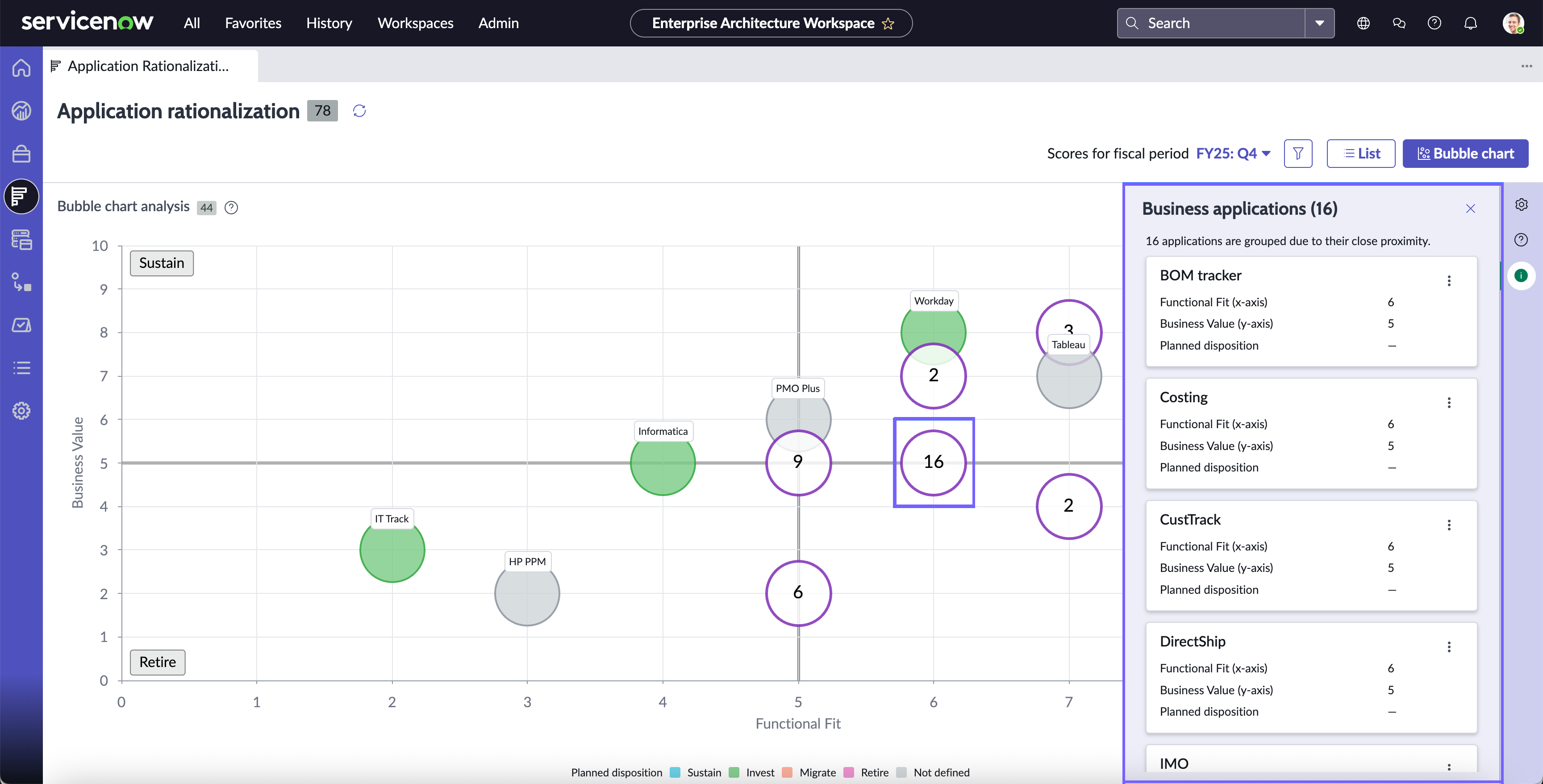Select the IT Track bubble
Screen dimensions: 1543x784
[x=392, y=550]
